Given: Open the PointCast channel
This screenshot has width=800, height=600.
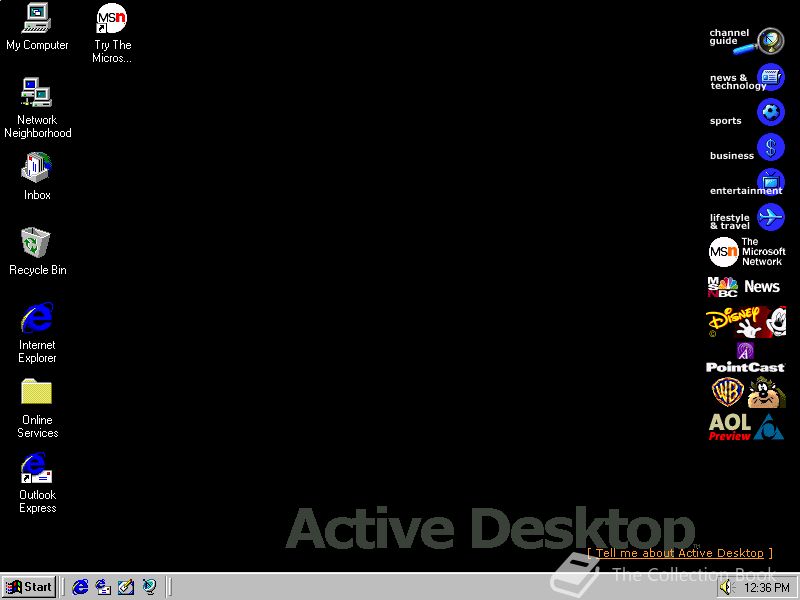Looking at the screenshot, I should [x=745, y=358].
